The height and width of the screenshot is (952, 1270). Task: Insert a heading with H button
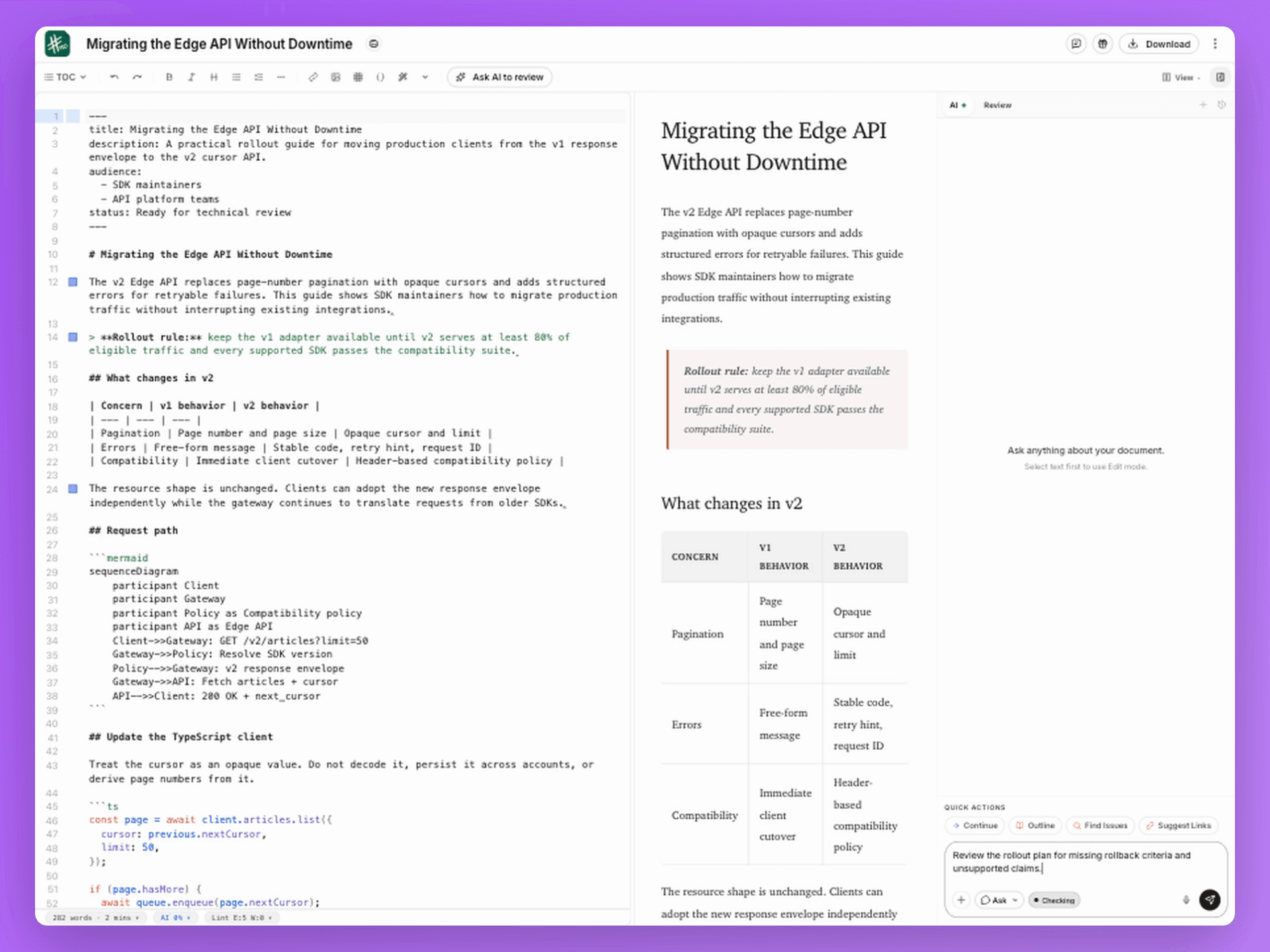coord(214,77)
